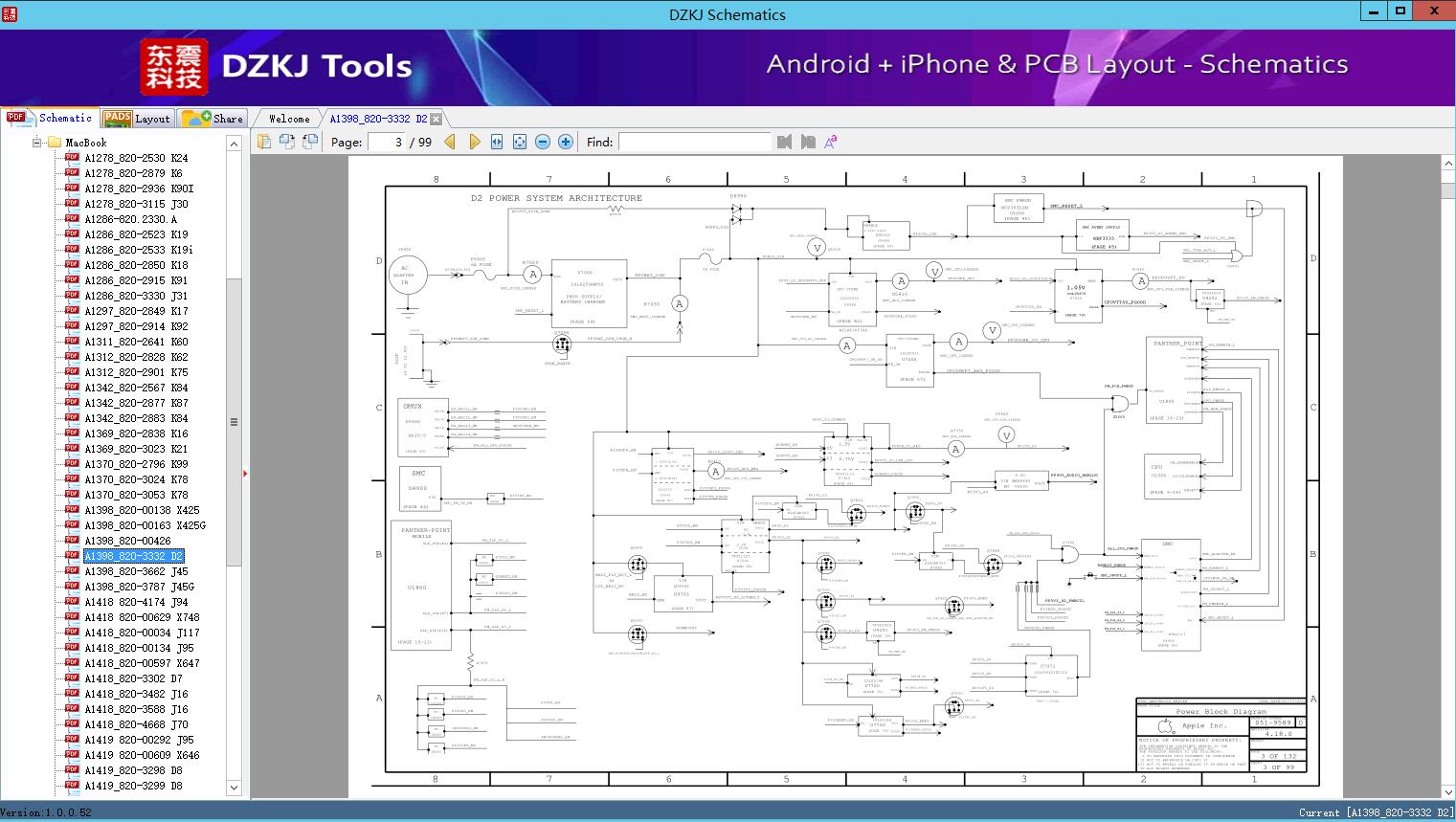
Task: Go to the previous page arrow
Action: pos(450,142)
